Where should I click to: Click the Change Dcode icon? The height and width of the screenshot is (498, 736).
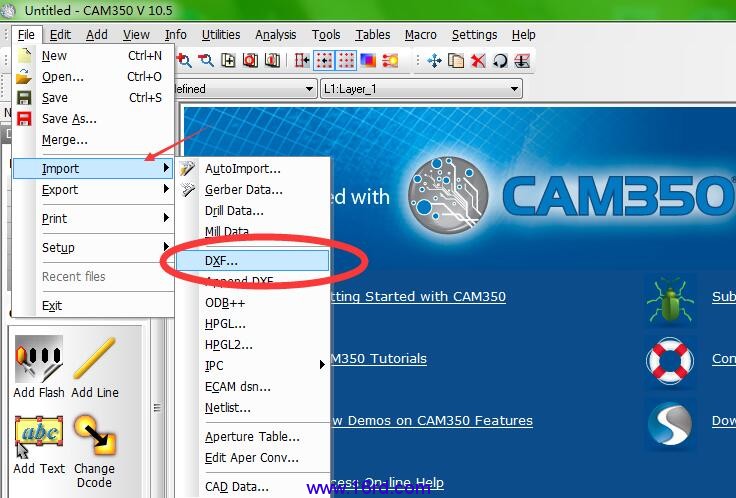pyautogui.click(x=95, y=436)
